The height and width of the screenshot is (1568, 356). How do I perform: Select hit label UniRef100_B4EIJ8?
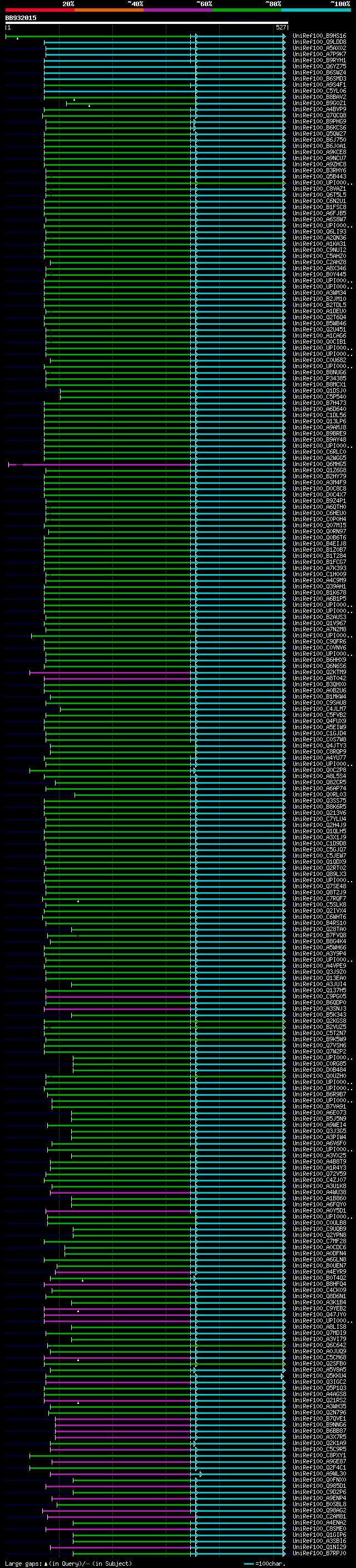tap(319, 543)
